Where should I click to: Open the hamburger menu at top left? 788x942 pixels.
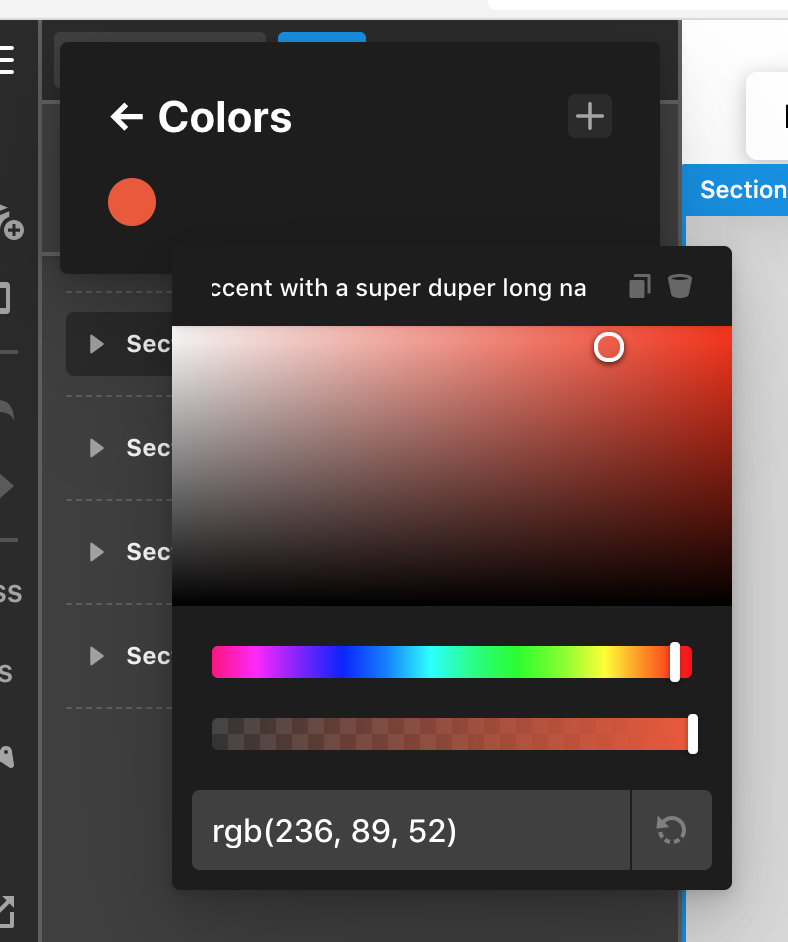pyautogui.click(x=6, y=60)
